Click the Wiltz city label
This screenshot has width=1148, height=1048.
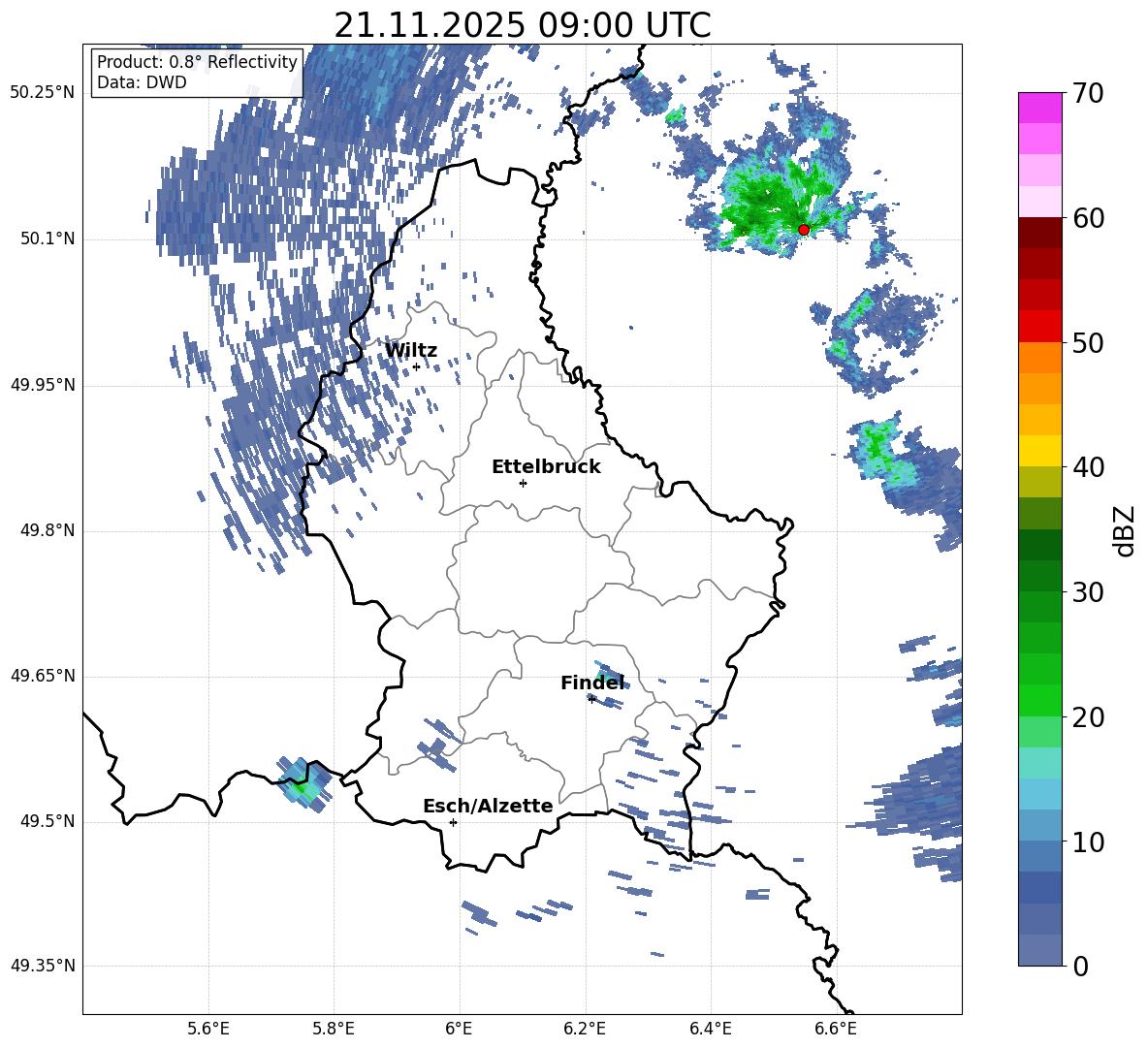tap(411, 351)
